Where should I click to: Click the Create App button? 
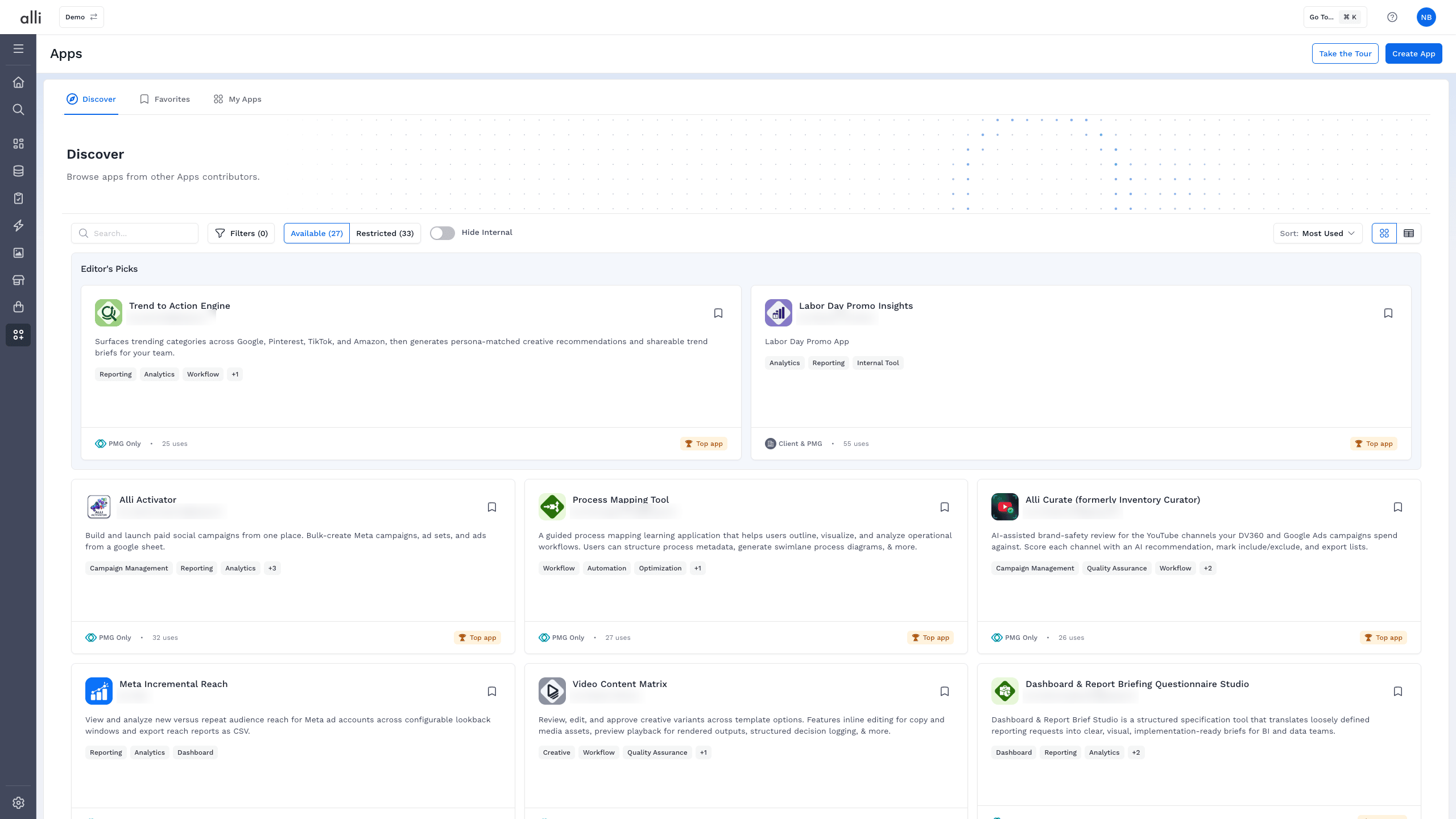pos(1413,53)
